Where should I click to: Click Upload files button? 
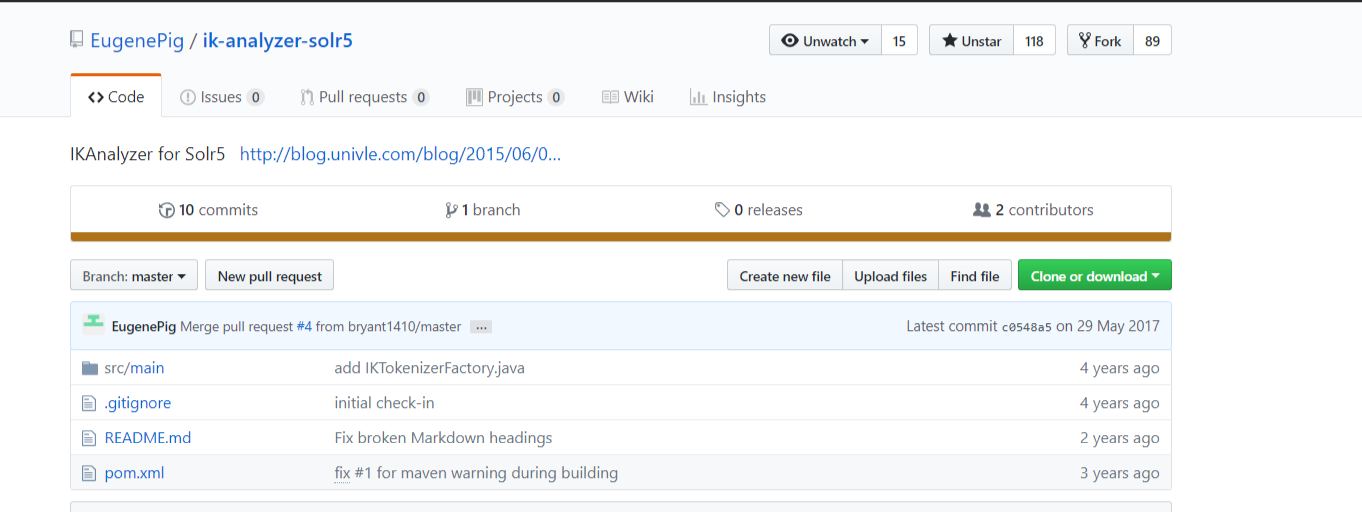tap(891, 276)
